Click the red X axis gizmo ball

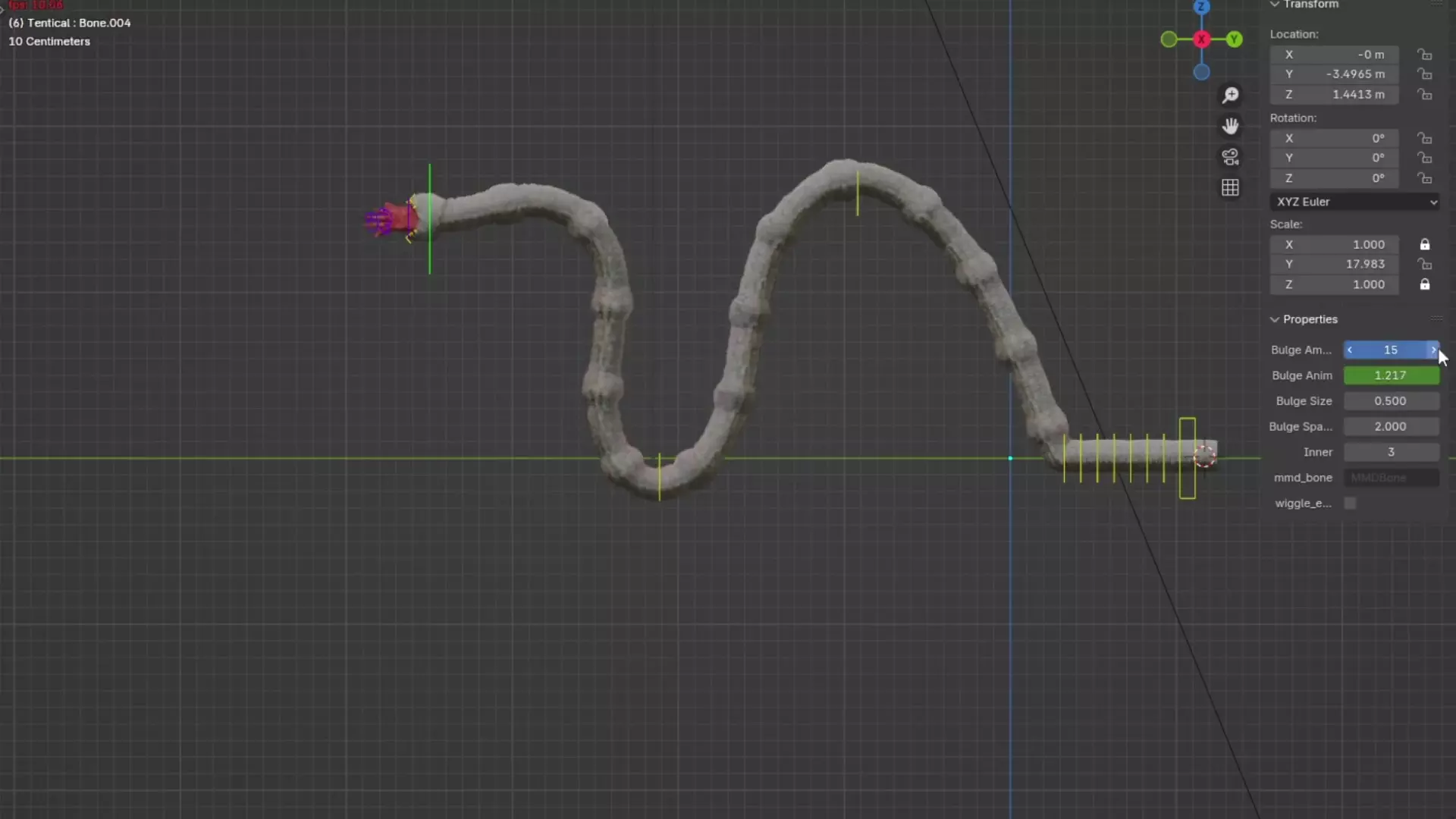(x=1201, y=39)
